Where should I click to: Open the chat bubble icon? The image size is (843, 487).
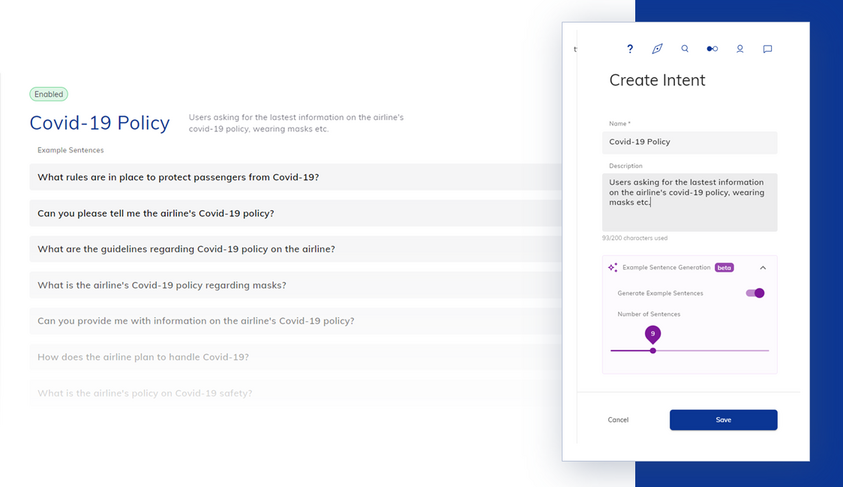coord(767,49)
